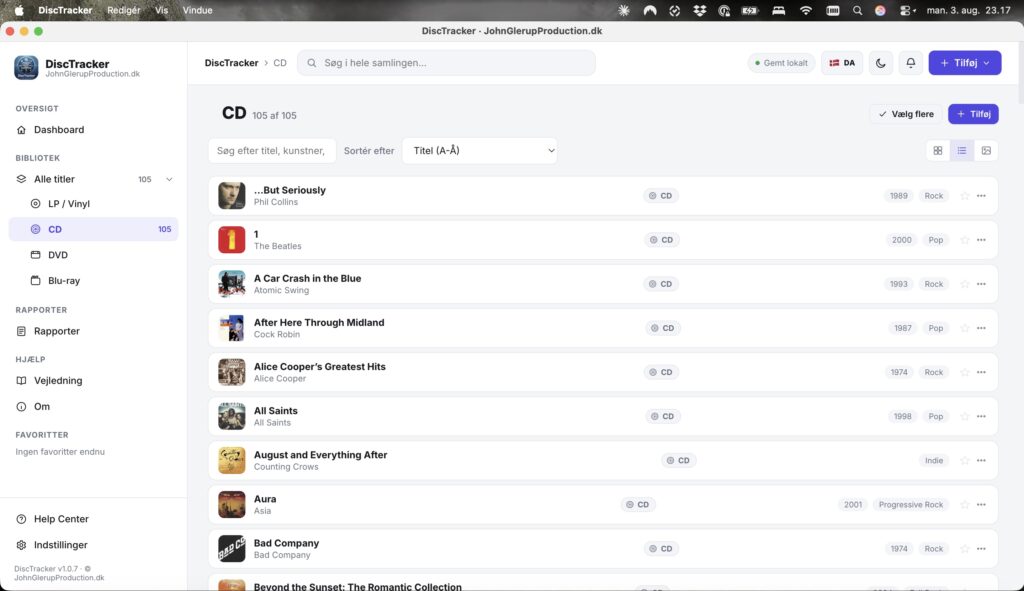Open more options for Bad Company
Screen dimensions: 1024x591
point(981,549)
